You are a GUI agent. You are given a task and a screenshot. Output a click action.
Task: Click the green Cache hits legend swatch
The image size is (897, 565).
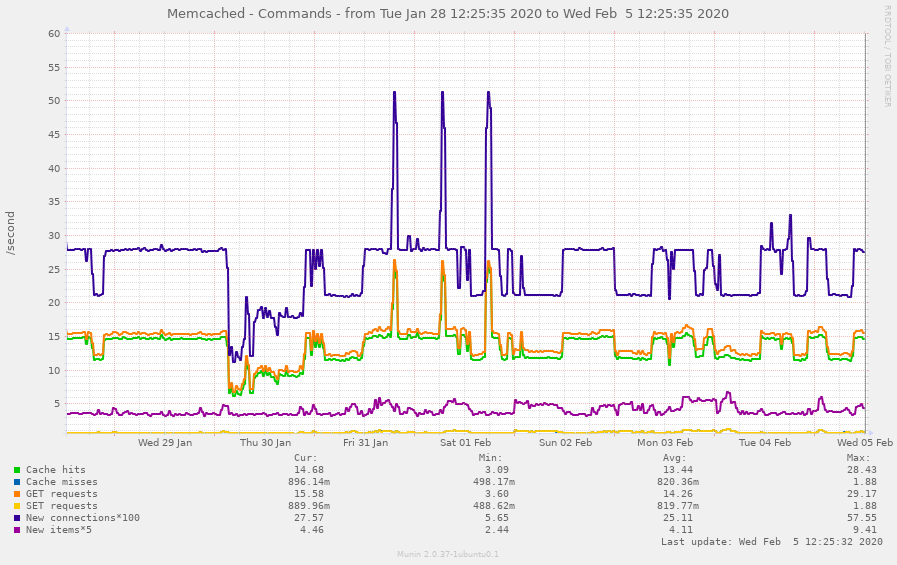[x=17, y=470]
